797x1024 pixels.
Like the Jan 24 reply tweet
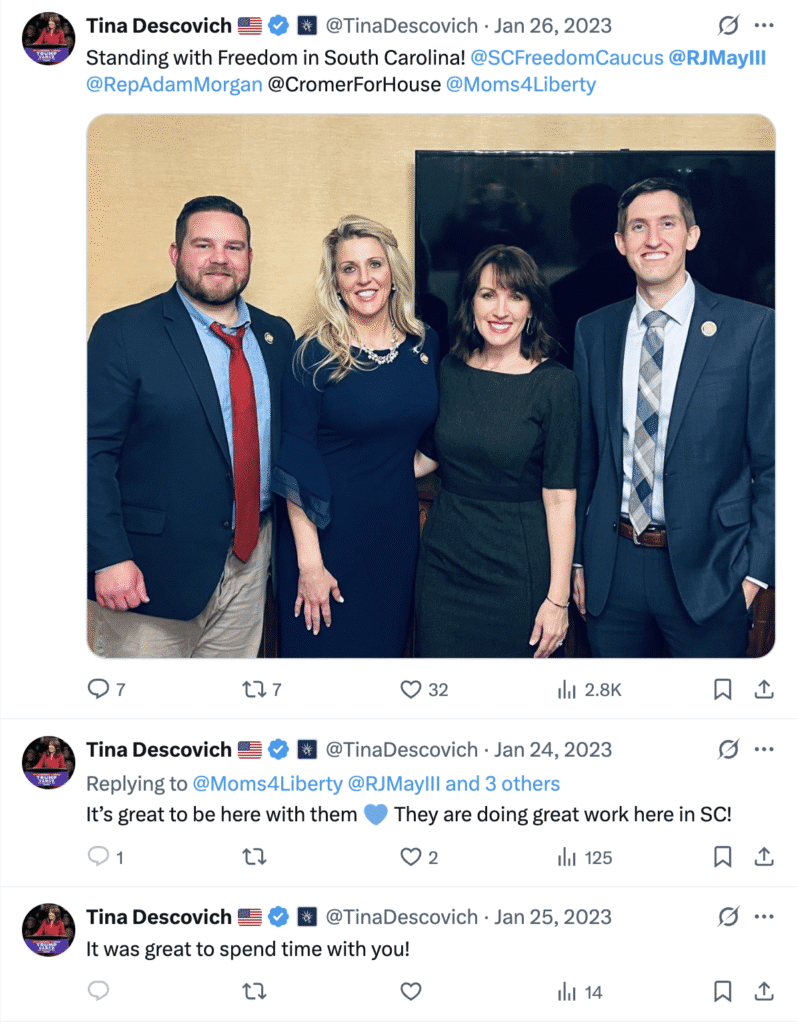pyautogui.click(x=410, y=856)
